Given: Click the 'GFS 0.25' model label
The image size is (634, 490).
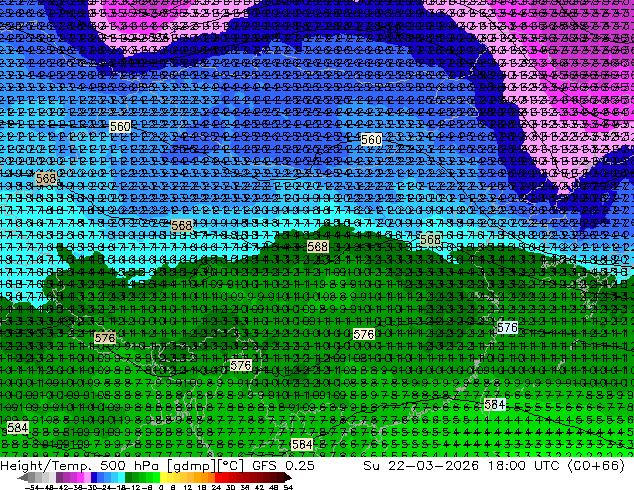Looking at the screenshot, I should click(x=283, y=465).
